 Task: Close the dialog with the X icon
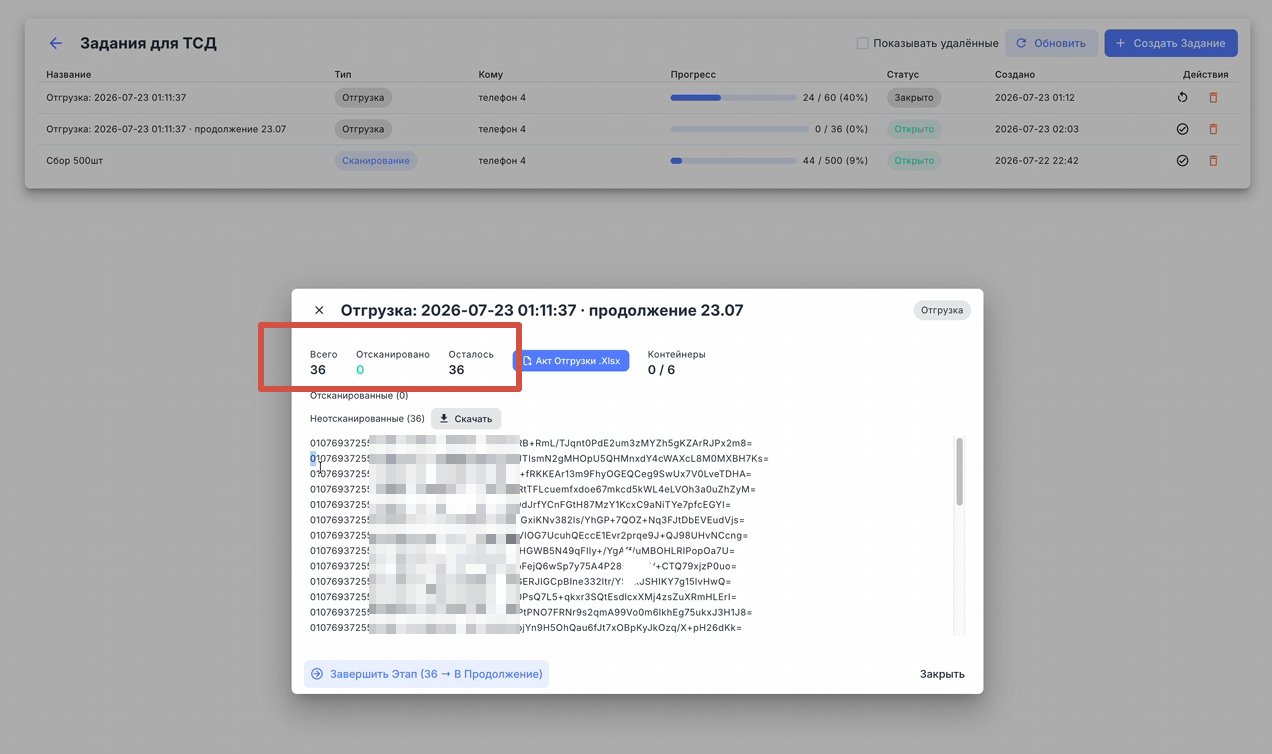(x=319, y=310)
